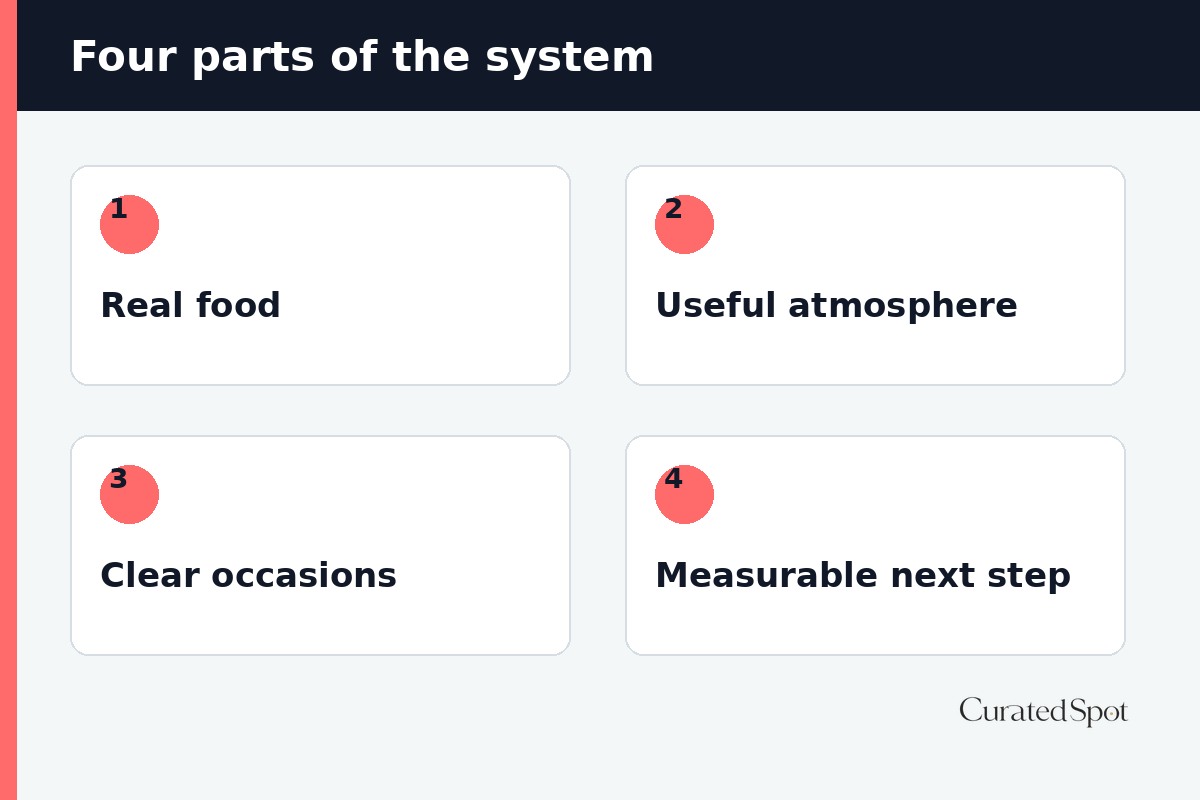Image resolution: width=1200 pixels, height=800 pixels.
Task: Select the Useful atmosphere heading
Action: click(x=836, y=305)
